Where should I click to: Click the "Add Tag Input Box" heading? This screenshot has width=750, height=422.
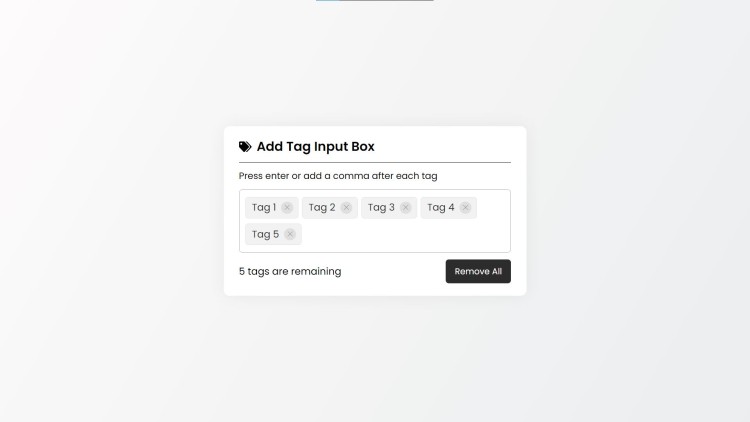(x=315, y=147)
